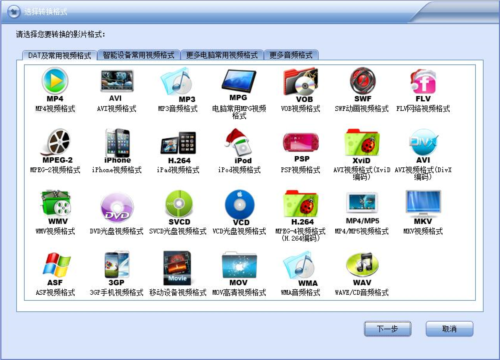Select the Movie mobile device format icon

[177, 268]
